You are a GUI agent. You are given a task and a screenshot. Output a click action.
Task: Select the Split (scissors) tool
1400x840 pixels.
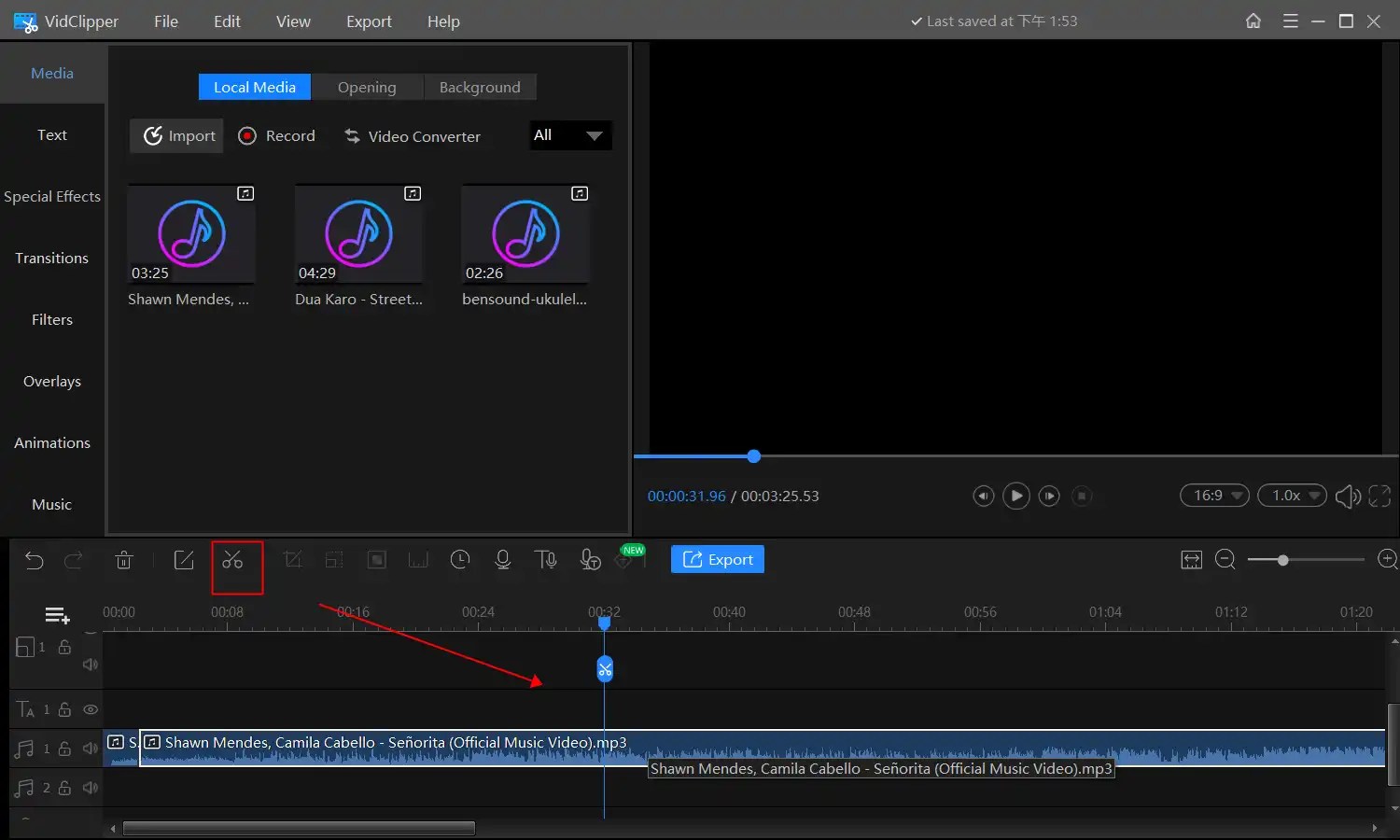tap(237, 560)
